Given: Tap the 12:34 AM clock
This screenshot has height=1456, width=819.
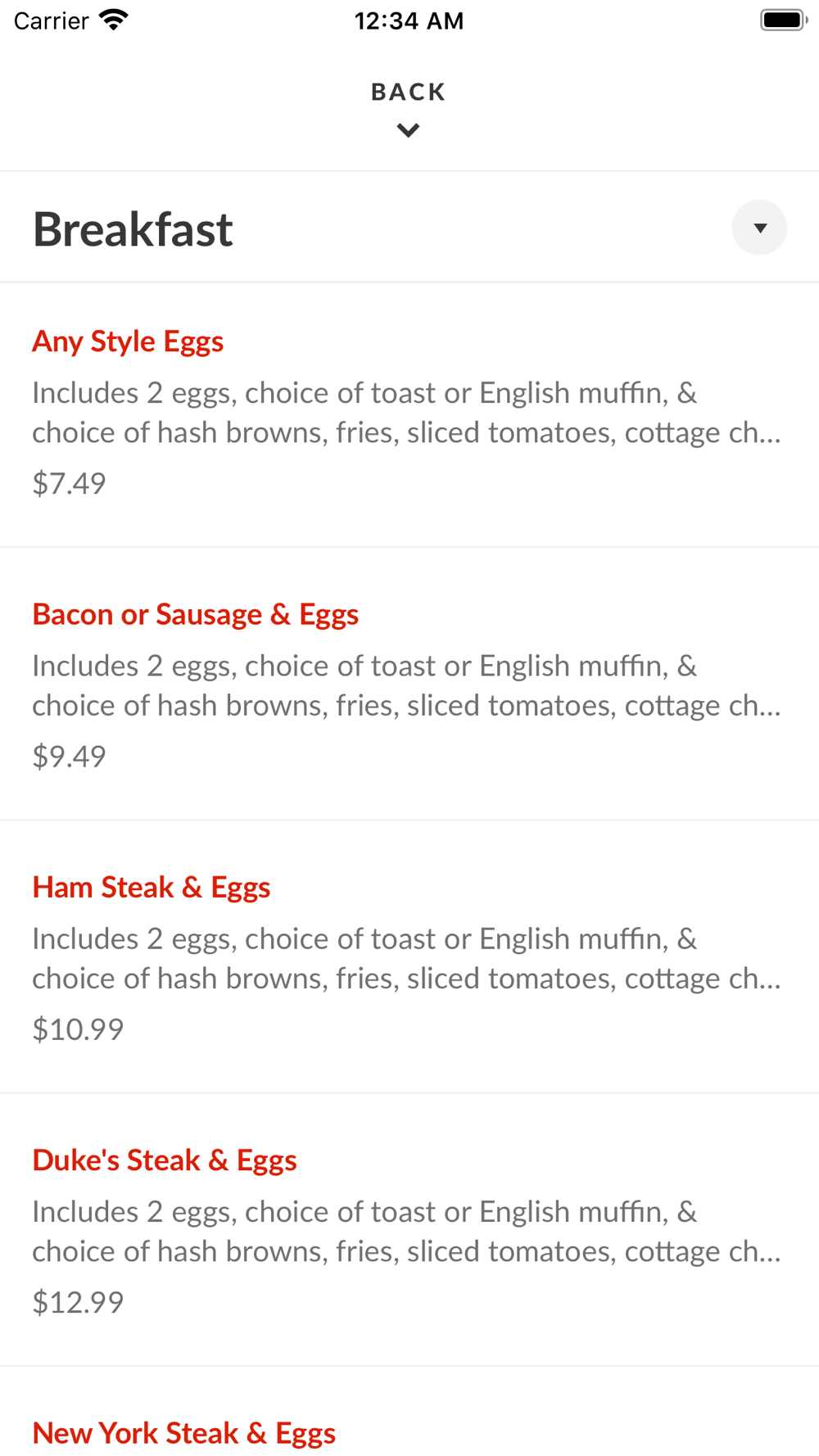Looking at the screenshot, I should 409,20.
